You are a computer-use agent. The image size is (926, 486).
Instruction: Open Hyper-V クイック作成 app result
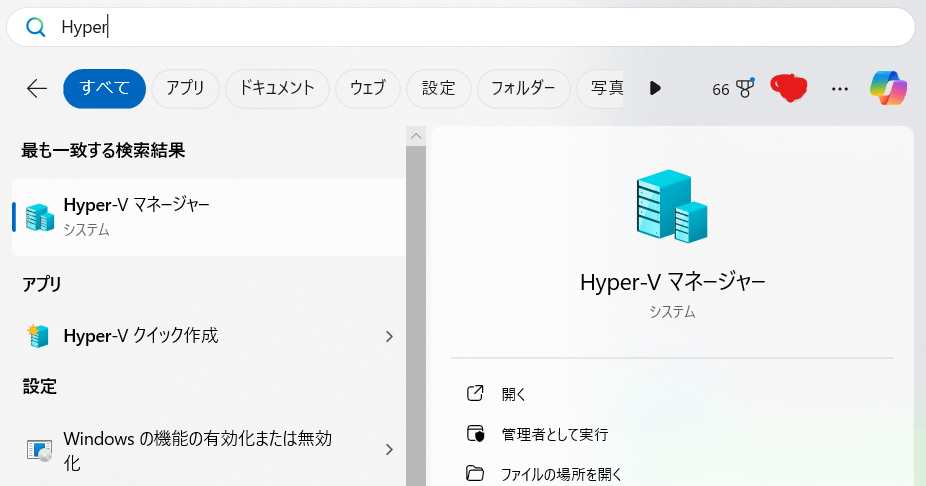(208, 336)
